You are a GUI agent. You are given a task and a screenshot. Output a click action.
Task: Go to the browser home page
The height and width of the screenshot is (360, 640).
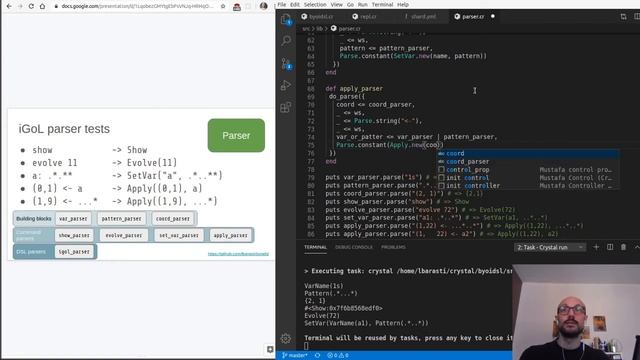[42, 6]
